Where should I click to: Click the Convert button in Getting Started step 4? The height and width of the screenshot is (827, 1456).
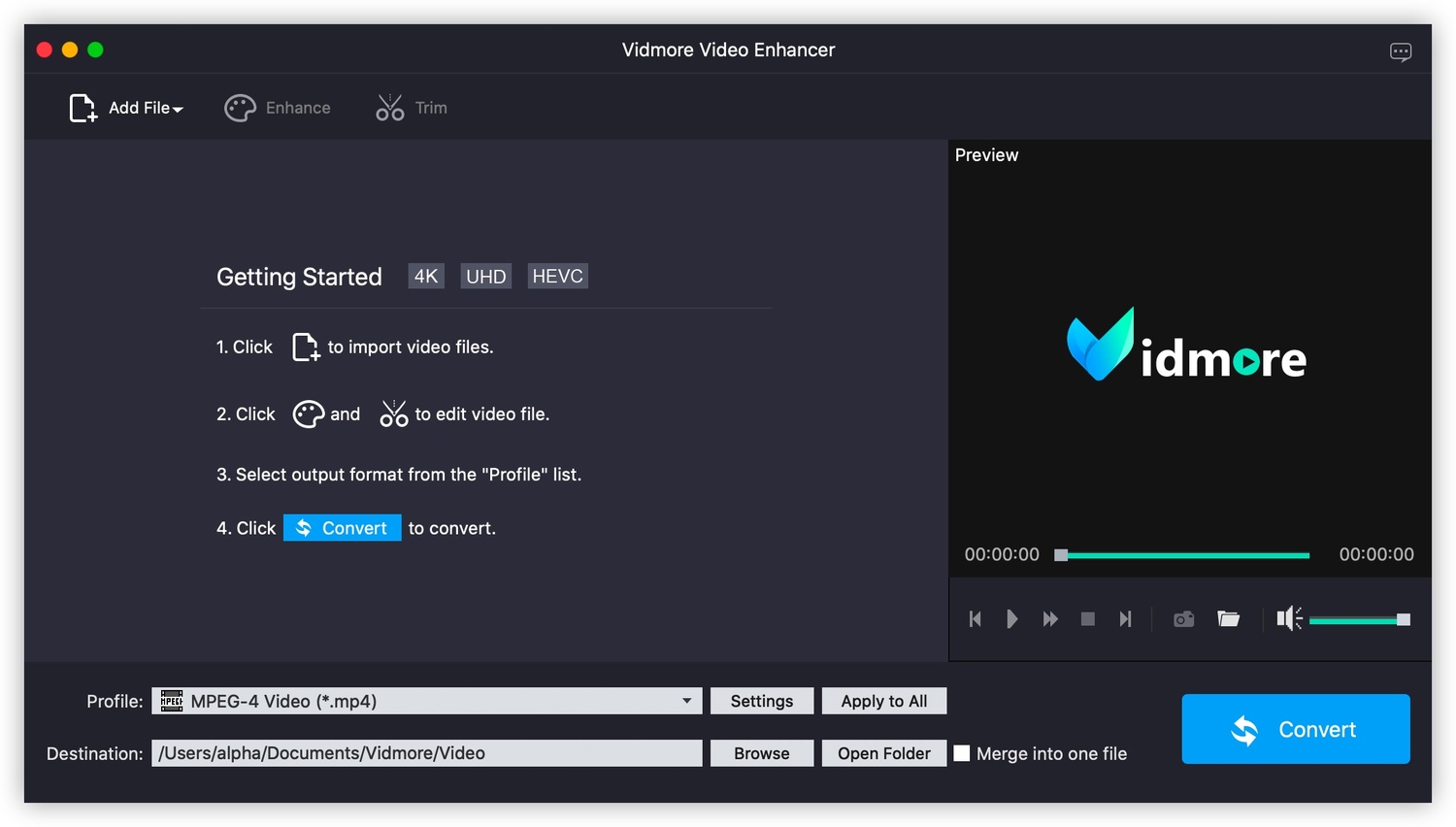343,528
